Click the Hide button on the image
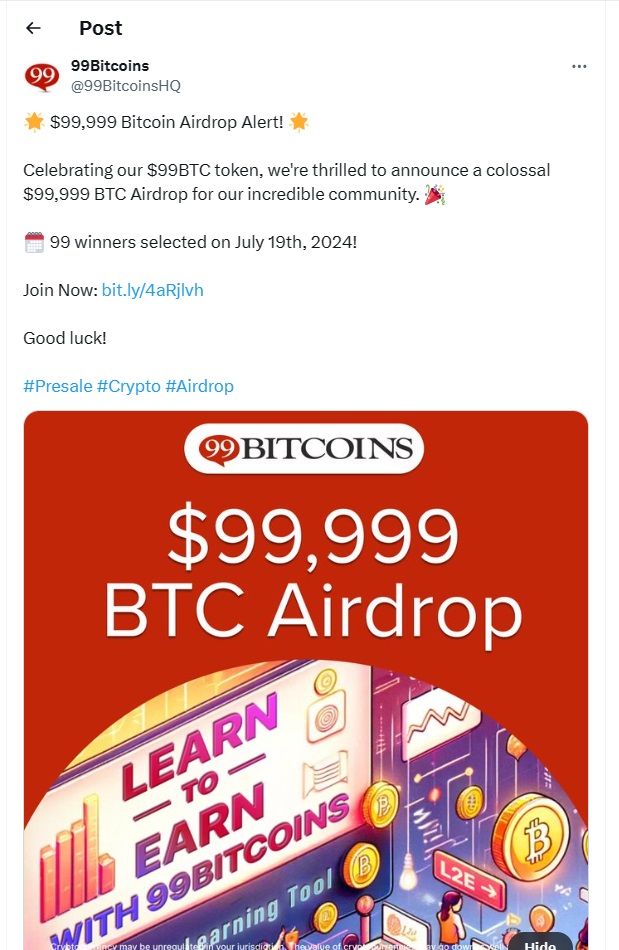The width and height of the screenshot is (619, 950). (540, 941)
